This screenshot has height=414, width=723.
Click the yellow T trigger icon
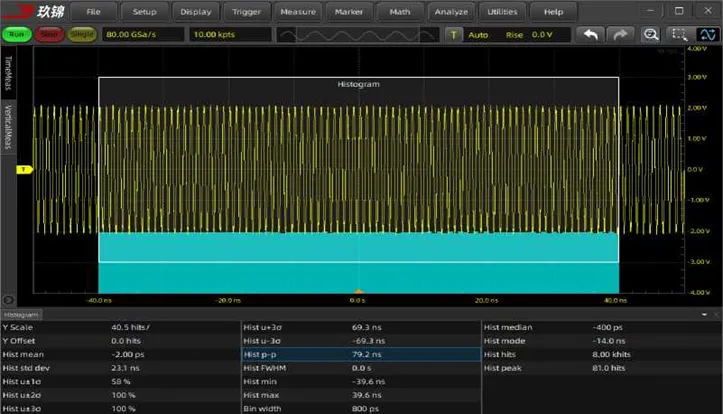click(454, 34)
